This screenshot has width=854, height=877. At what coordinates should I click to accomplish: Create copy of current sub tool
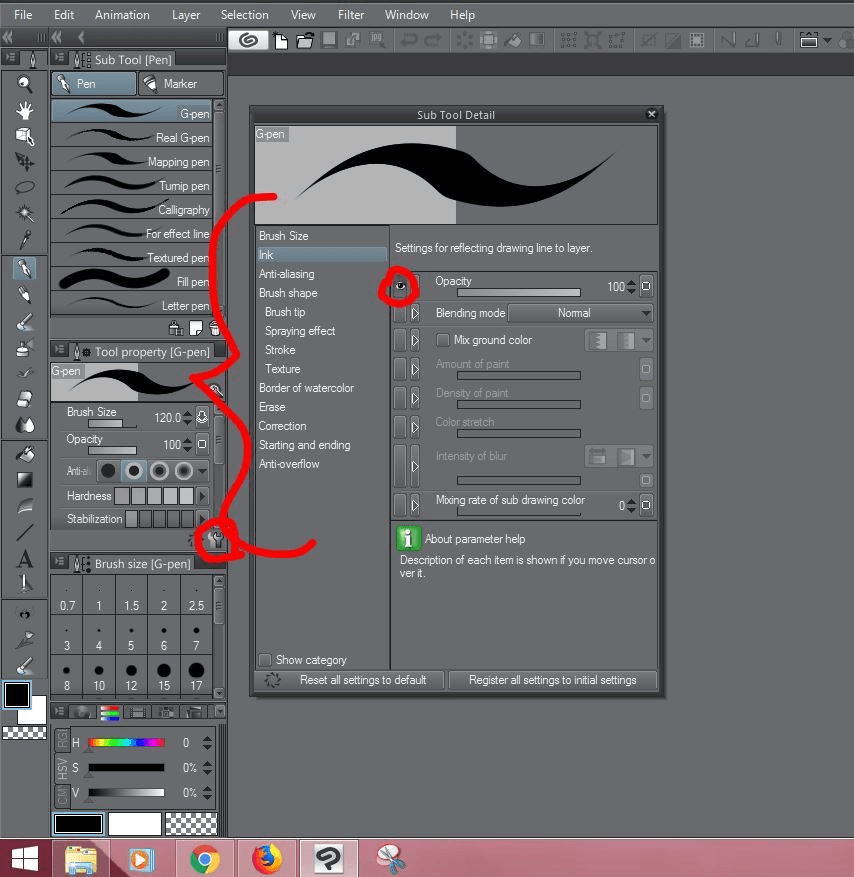pyautogui.click(x=195, y=328)
